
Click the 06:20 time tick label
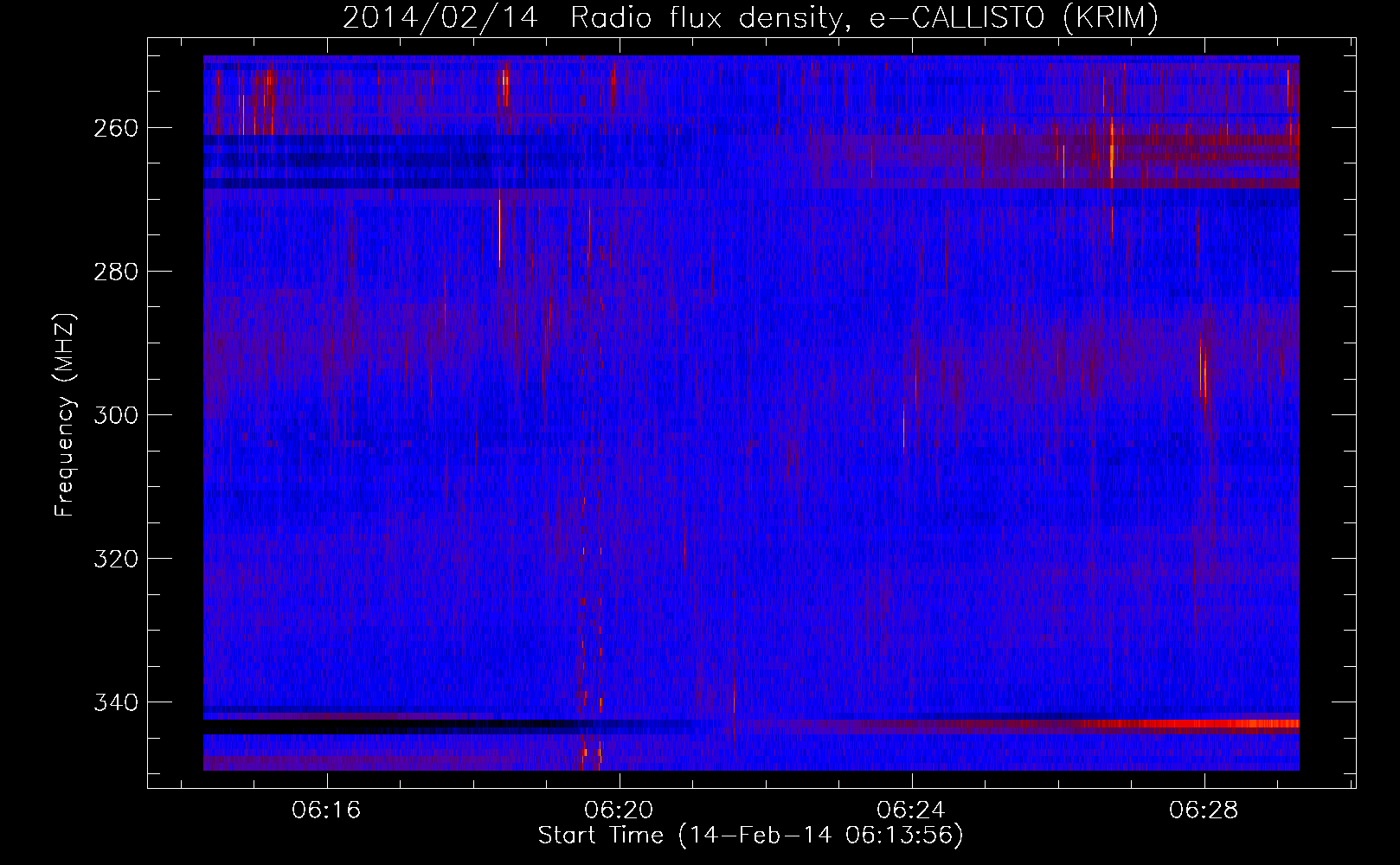point(620,811)
